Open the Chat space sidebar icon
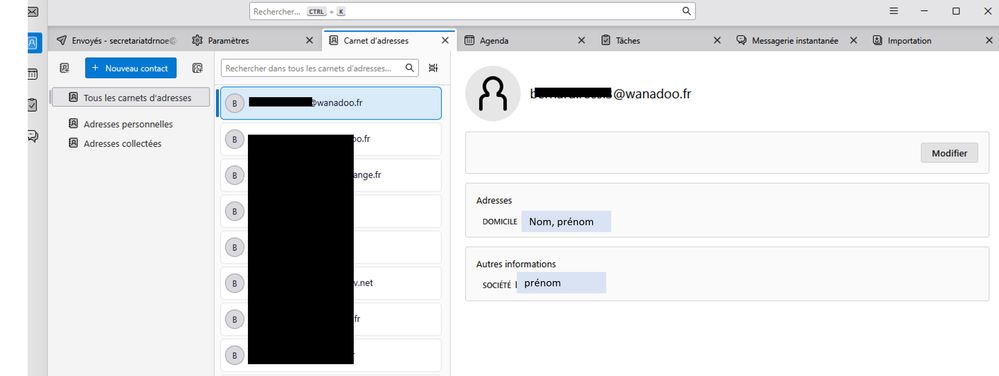Image resolution: width=999 pixels, height=376 pixels. point(32,135)
